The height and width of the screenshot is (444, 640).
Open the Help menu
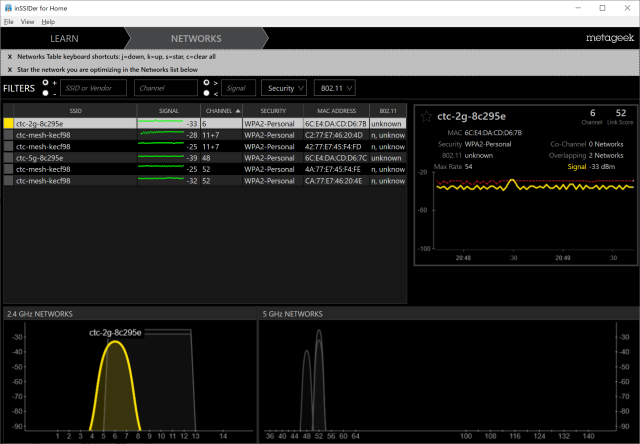[48, 22]
